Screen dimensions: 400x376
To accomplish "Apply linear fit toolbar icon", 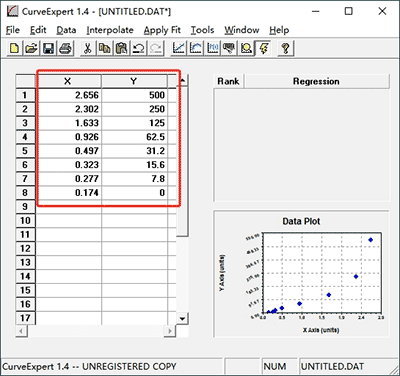I will point(179,49).
